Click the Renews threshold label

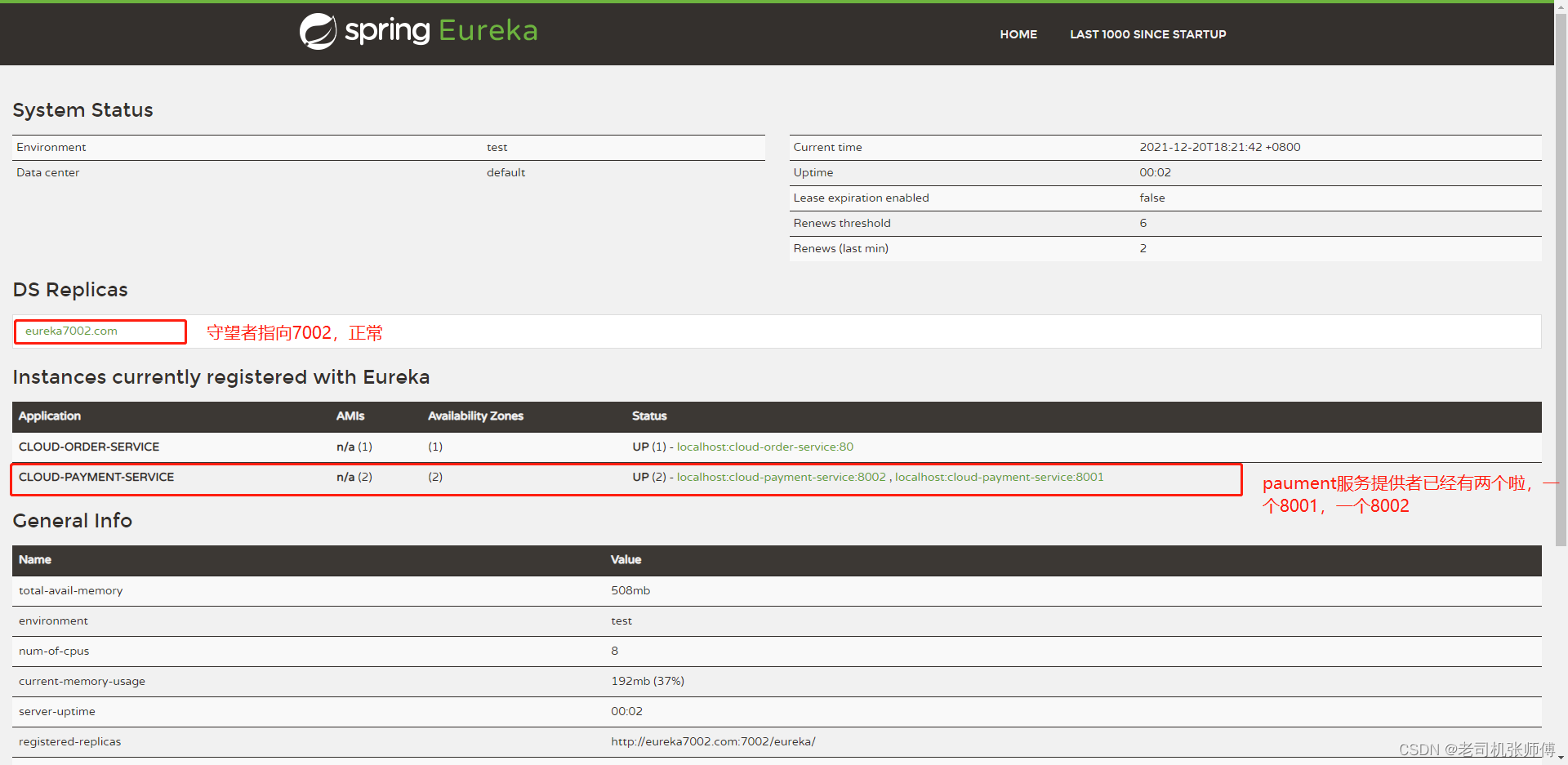(842, 223)
